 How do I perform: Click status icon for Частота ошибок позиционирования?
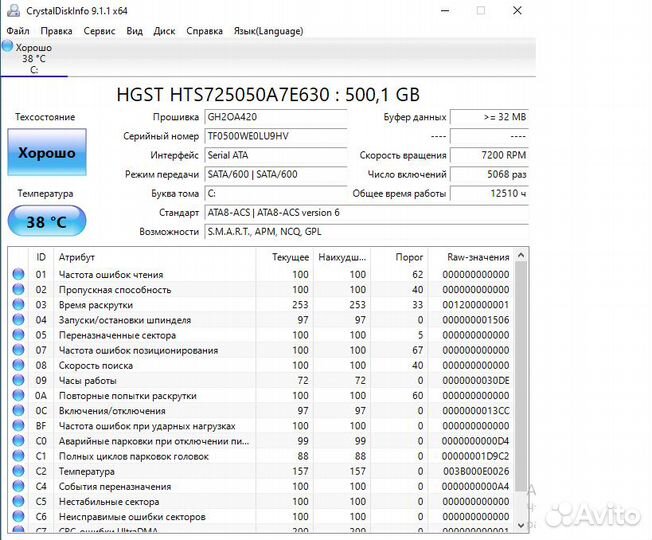click(x=18, y=350)
